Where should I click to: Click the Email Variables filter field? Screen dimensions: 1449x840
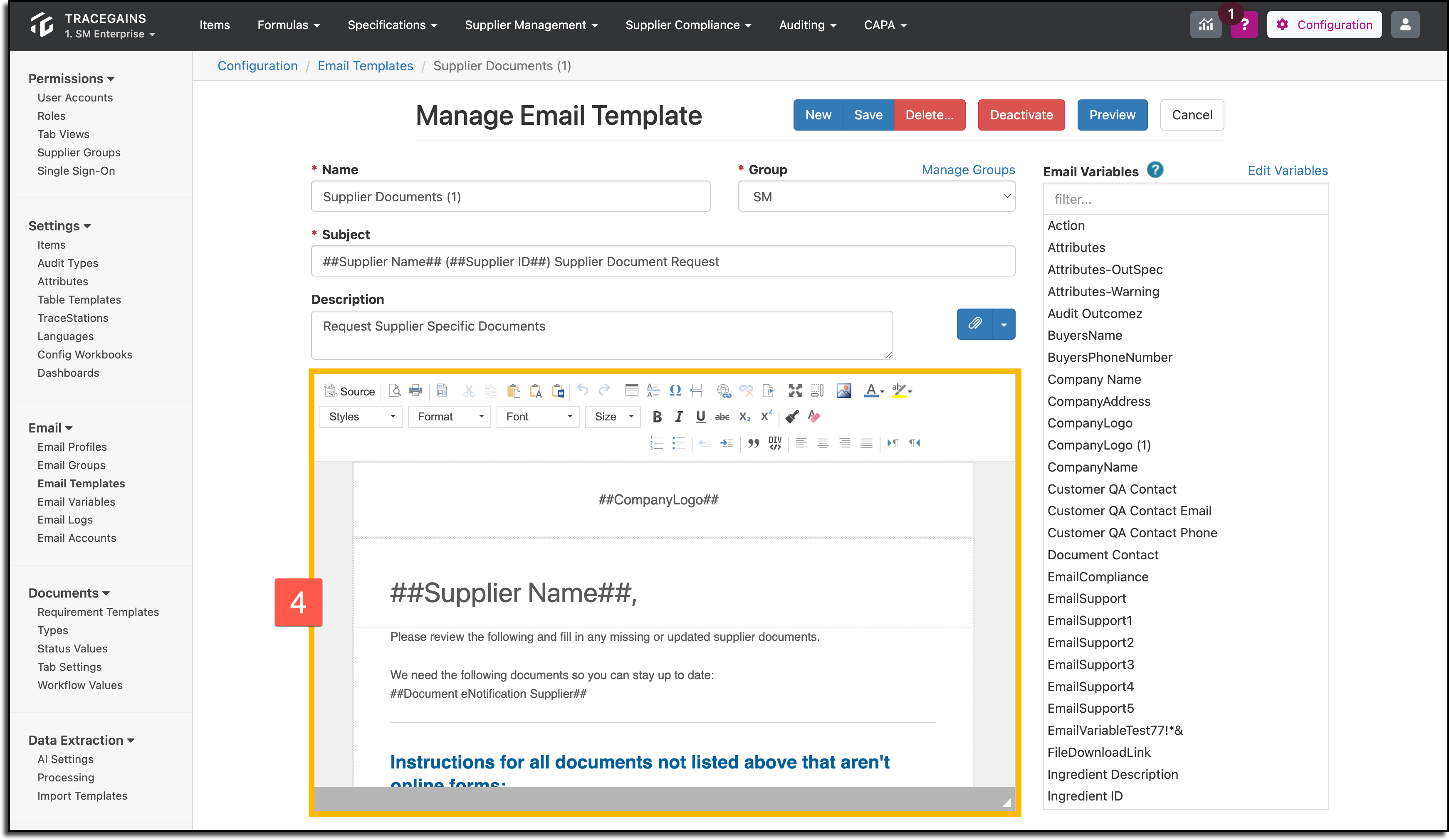coord(1186,199)
